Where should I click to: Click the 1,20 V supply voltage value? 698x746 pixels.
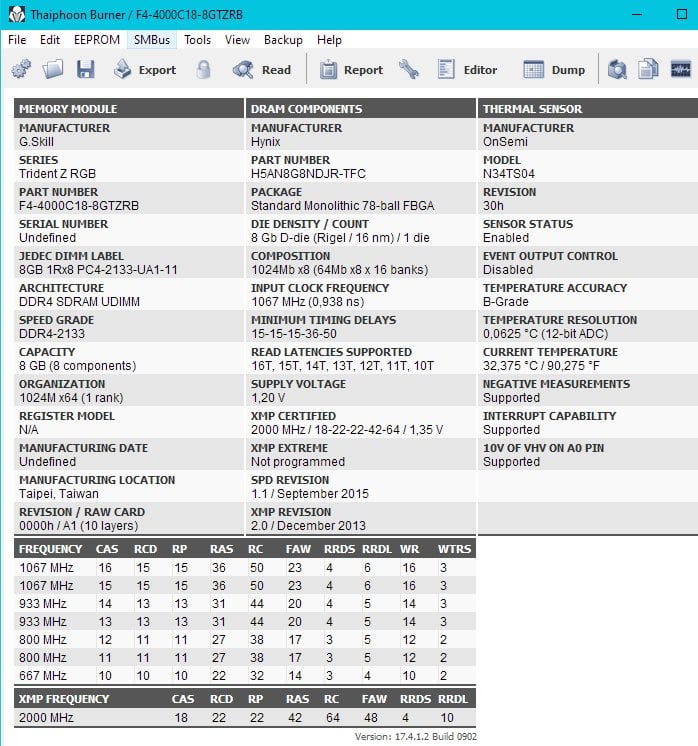268,397
